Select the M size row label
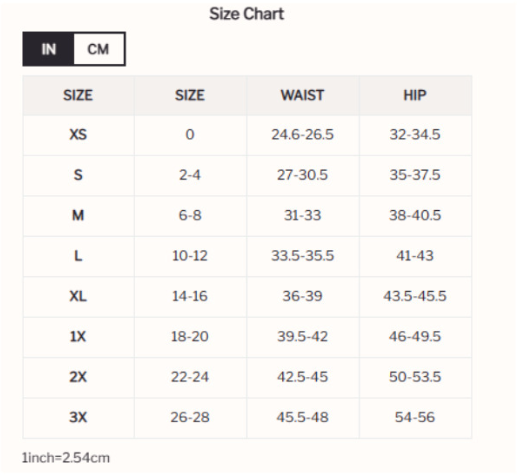 pos(78,215)
